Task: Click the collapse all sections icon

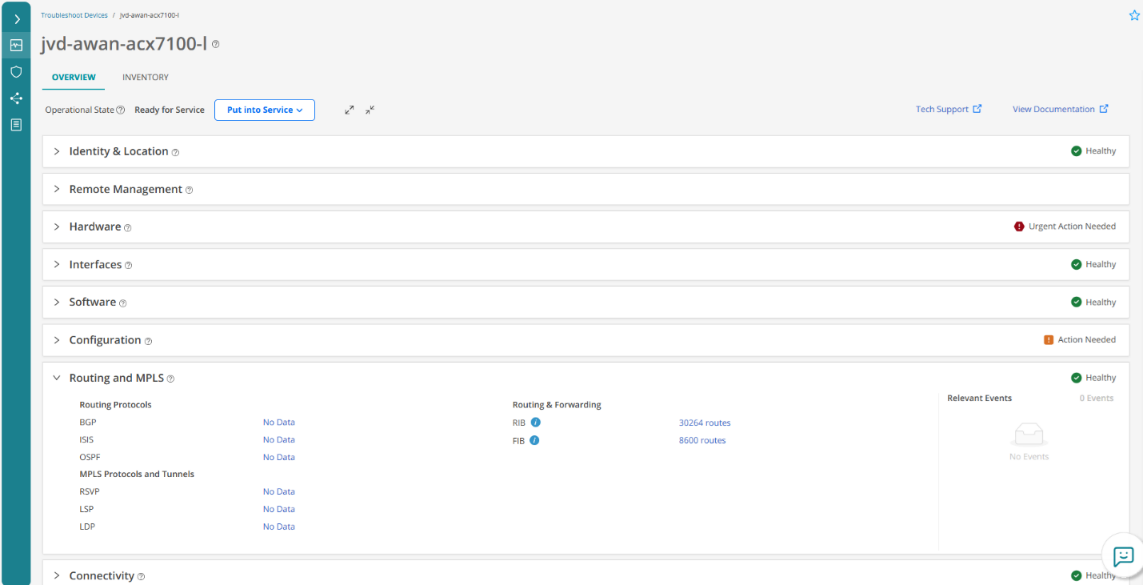Action: (x=370, y=110)
